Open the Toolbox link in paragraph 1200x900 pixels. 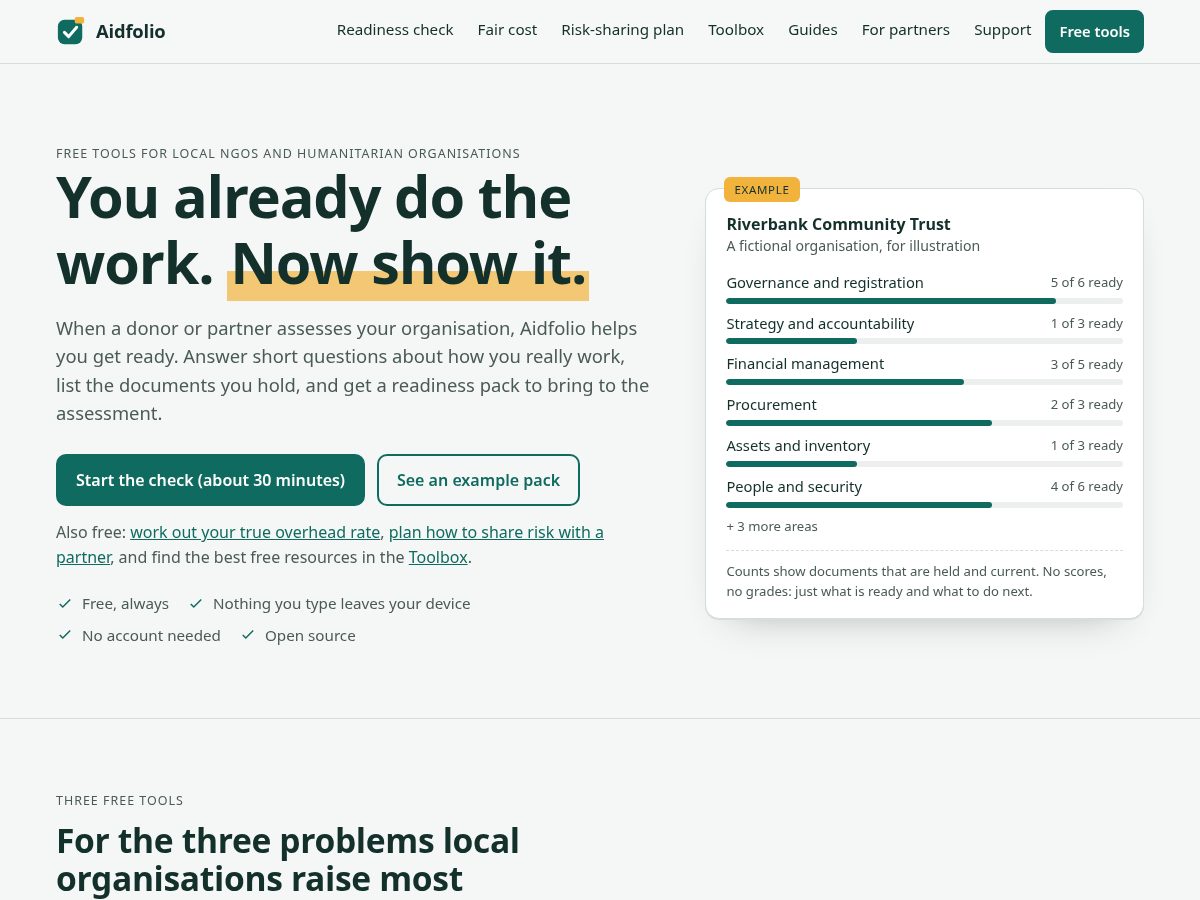438,557
